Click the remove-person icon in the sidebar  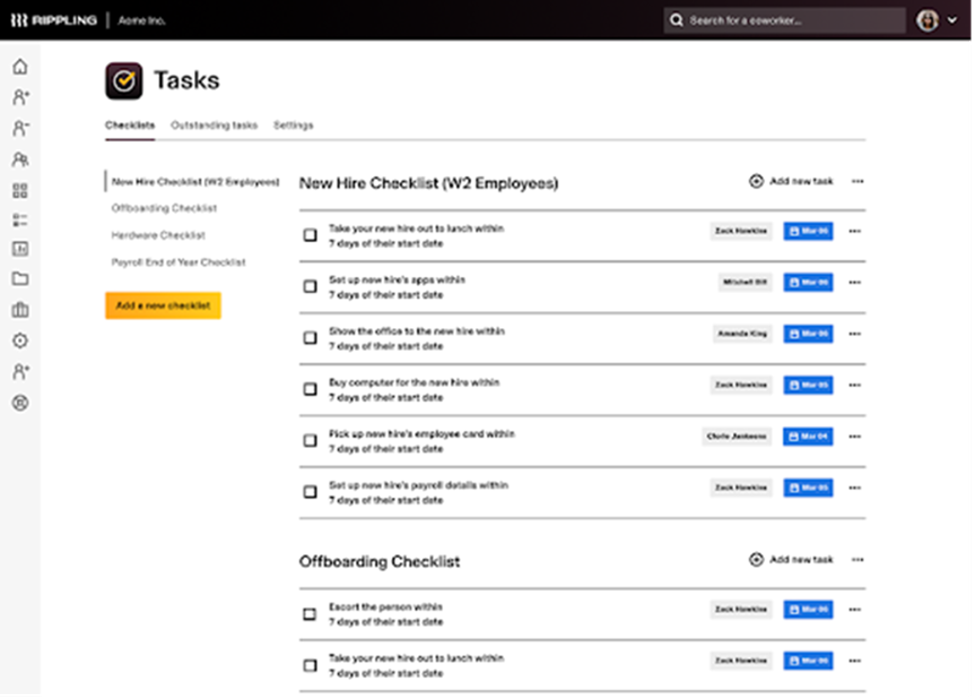(x=20, y=128)
